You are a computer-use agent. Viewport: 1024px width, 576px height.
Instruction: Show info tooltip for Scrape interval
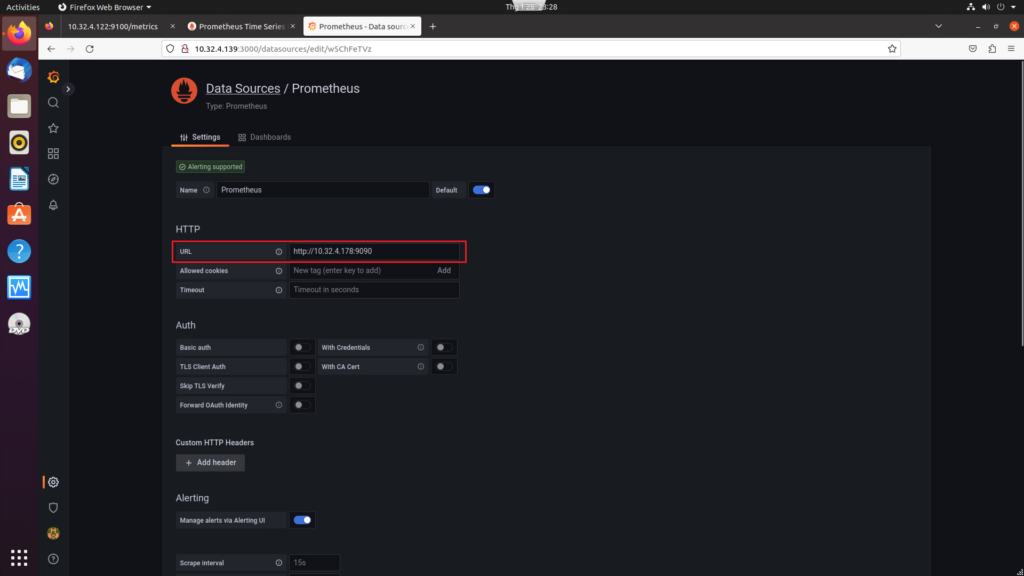click(279, 563)
